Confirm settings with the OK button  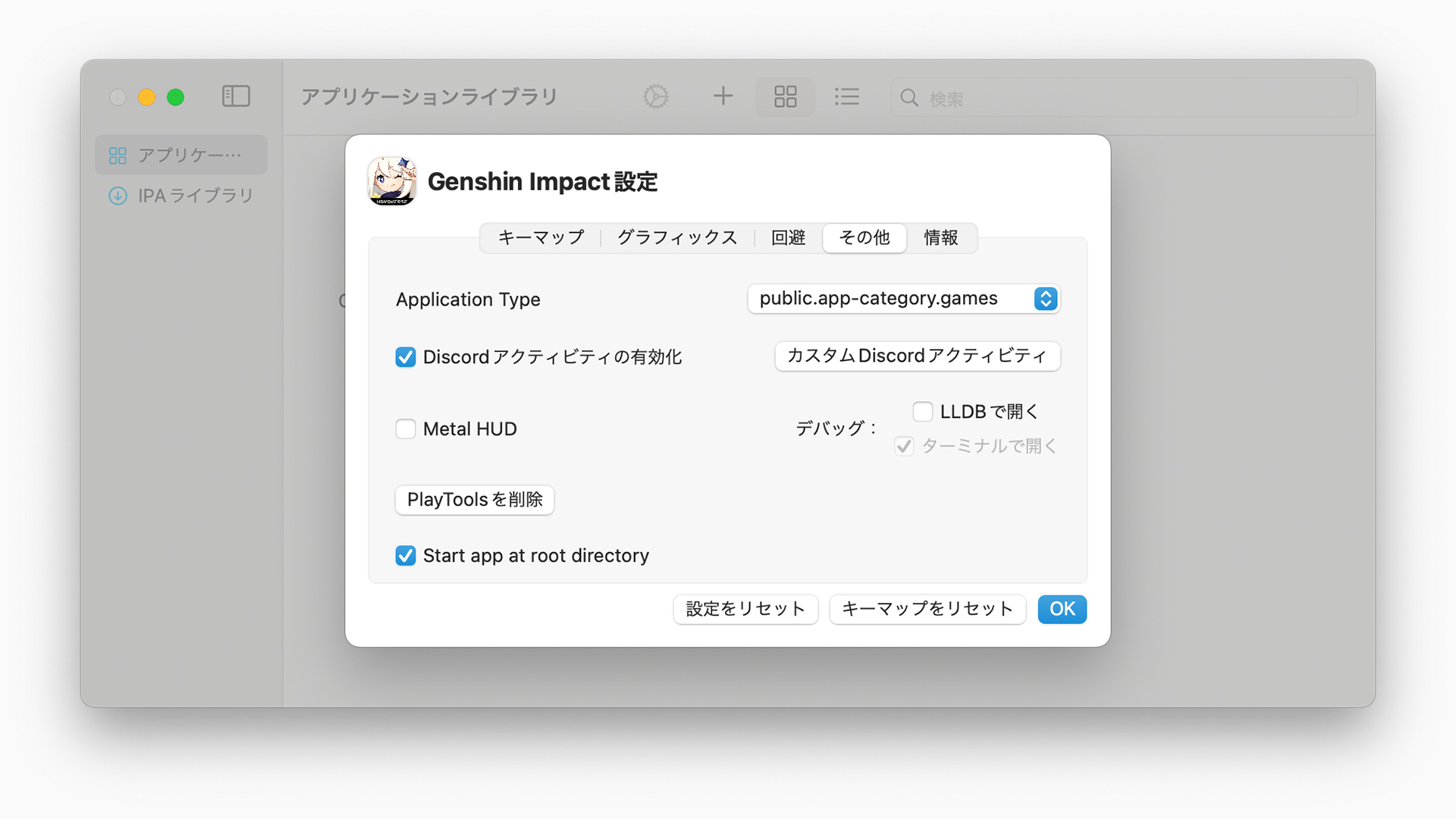coord(1062,609)
